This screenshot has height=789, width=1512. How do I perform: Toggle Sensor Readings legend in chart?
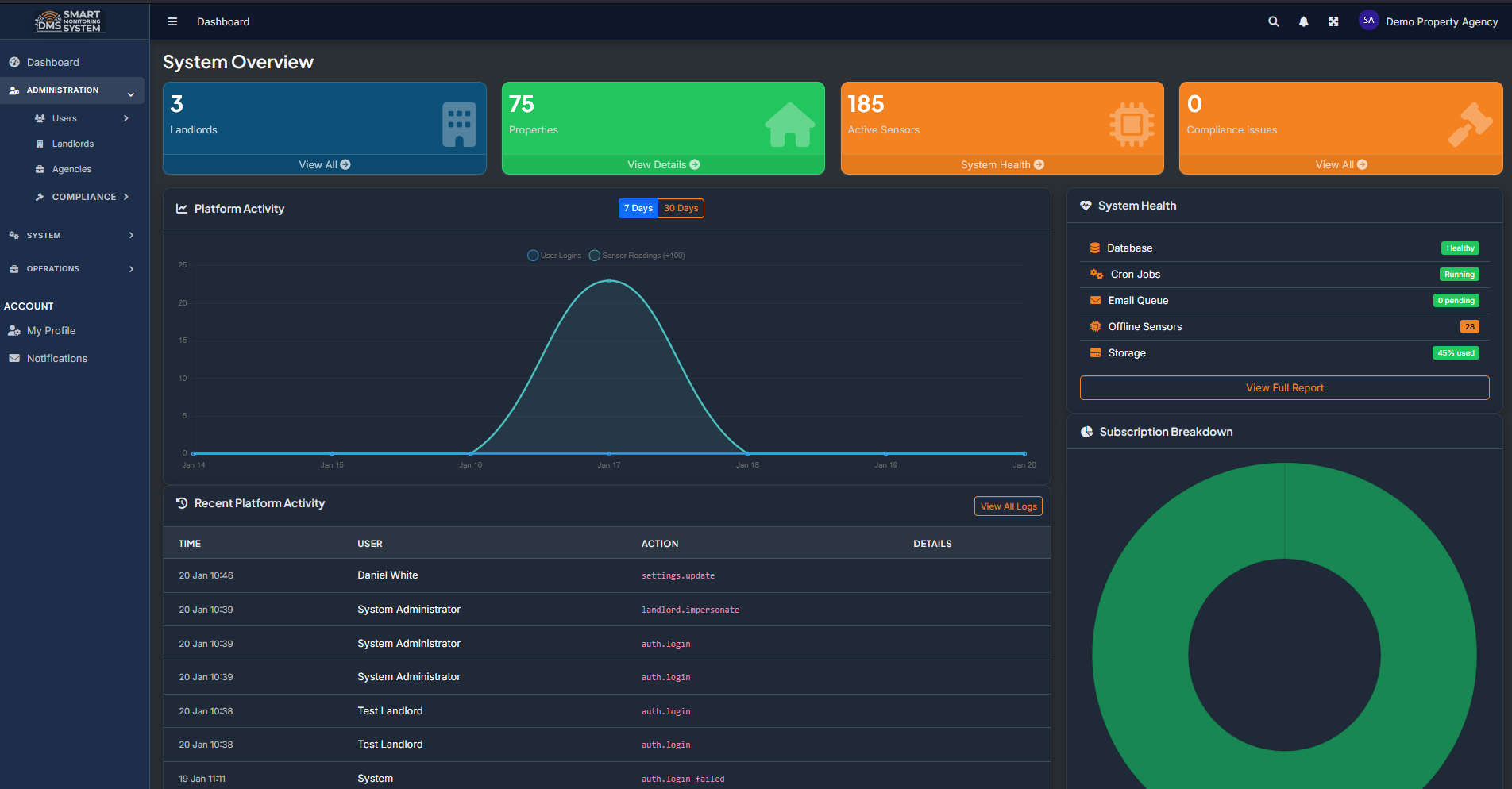point(637,256)
